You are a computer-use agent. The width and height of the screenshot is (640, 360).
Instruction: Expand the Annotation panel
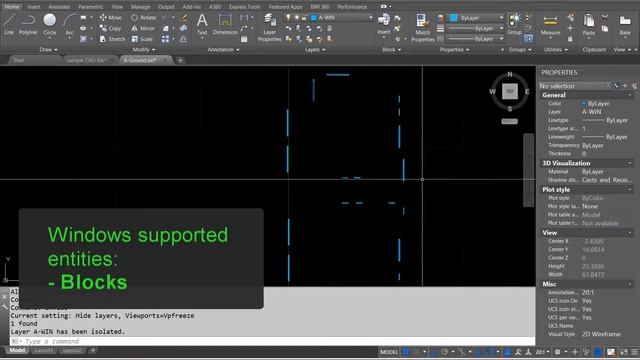(x=223, y=49)
